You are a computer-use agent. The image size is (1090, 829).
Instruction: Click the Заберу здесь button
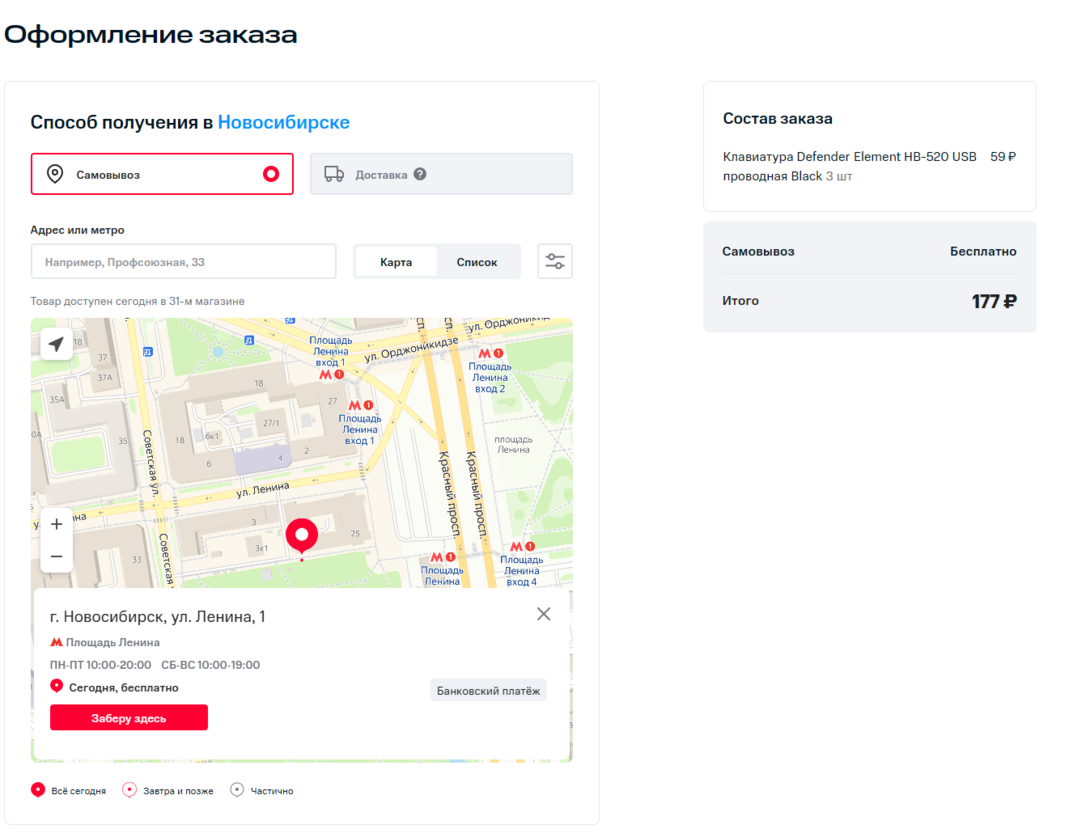pyautogui.click(x=129, y=718)
